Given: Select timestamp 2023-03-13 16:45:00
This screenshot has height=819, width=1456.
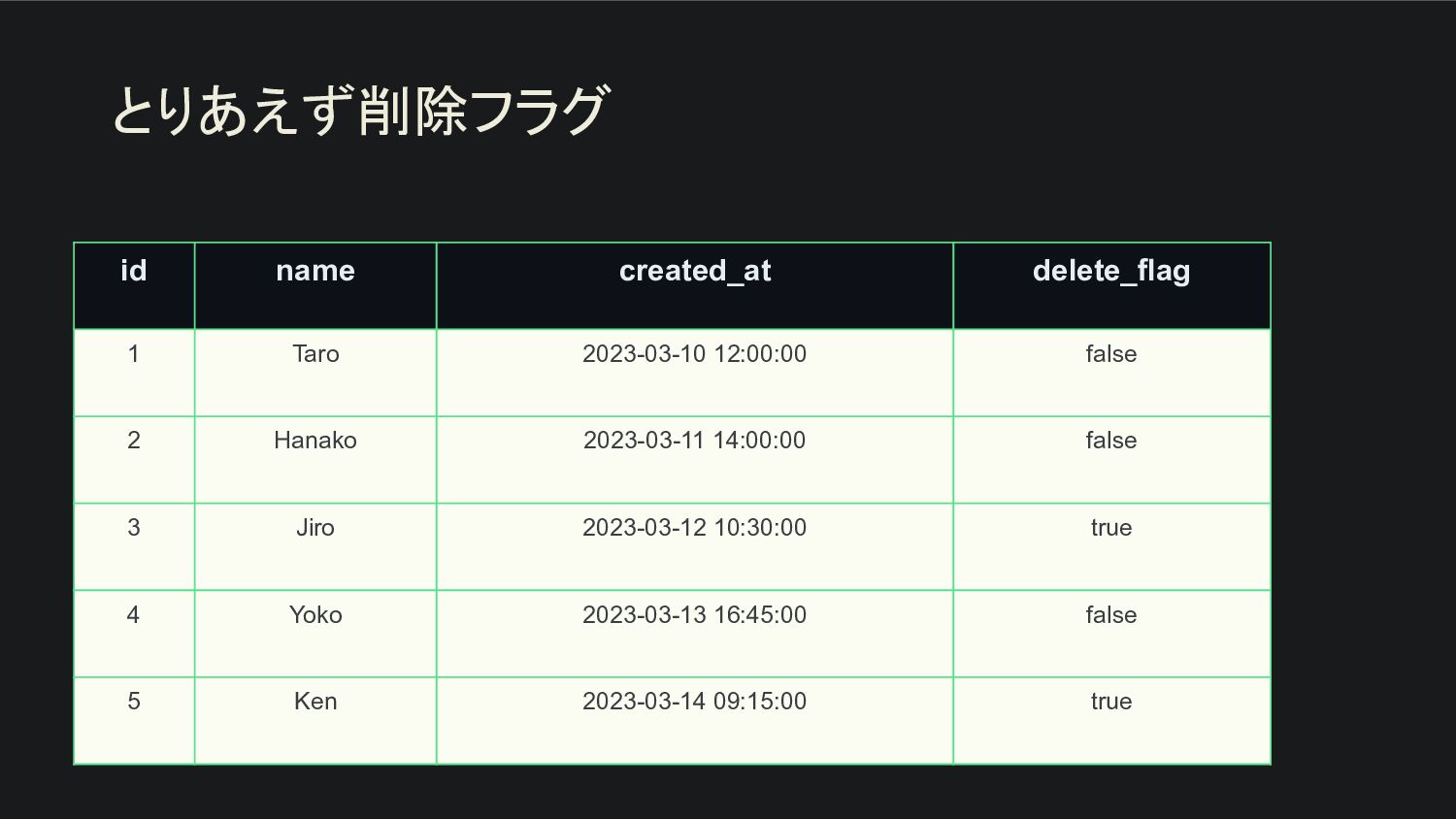Looking at the screenshot, I should (x=695, y=615).
